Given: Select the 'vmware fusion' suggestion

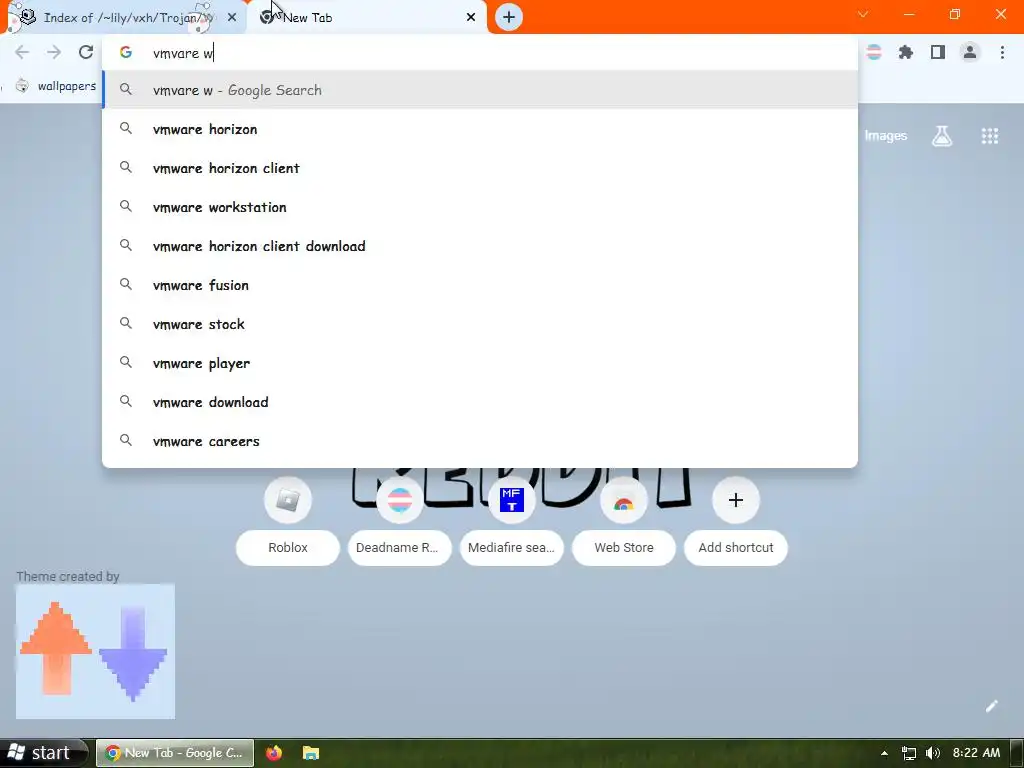Looking at the screenshot, I should coord(480,285).
